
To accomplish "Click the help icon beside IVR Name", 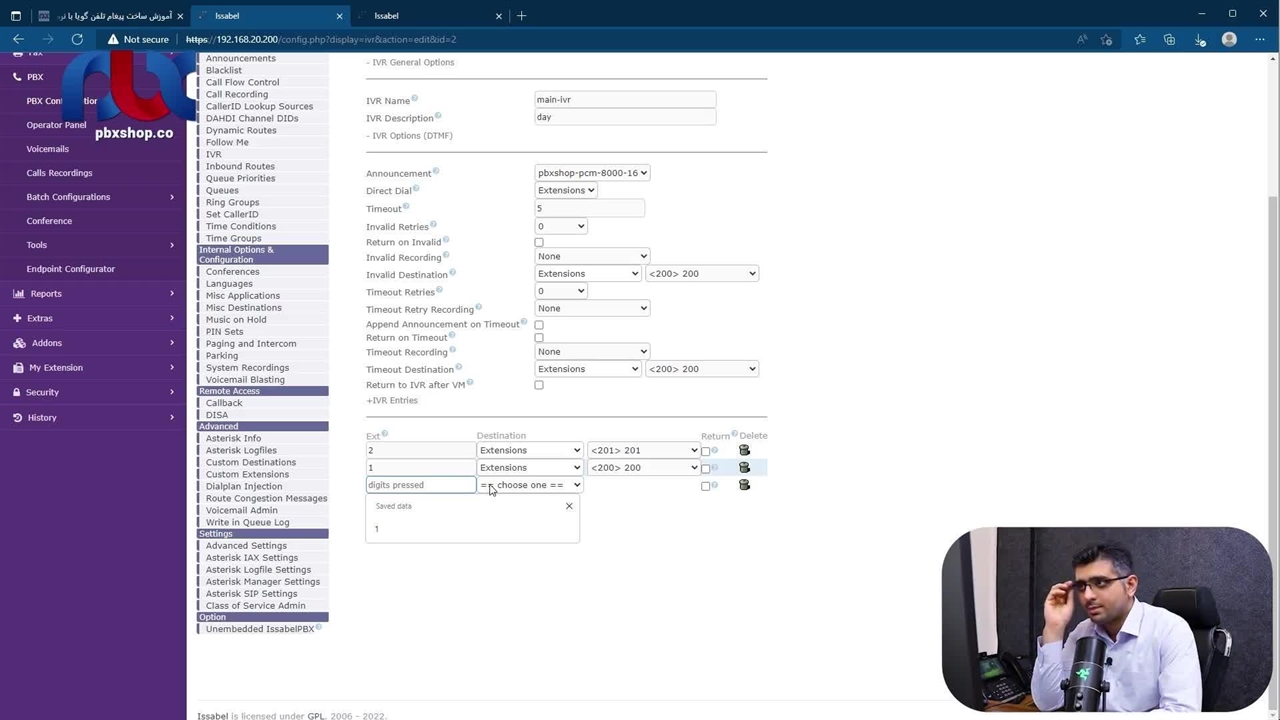I will [x=415, y=98].
